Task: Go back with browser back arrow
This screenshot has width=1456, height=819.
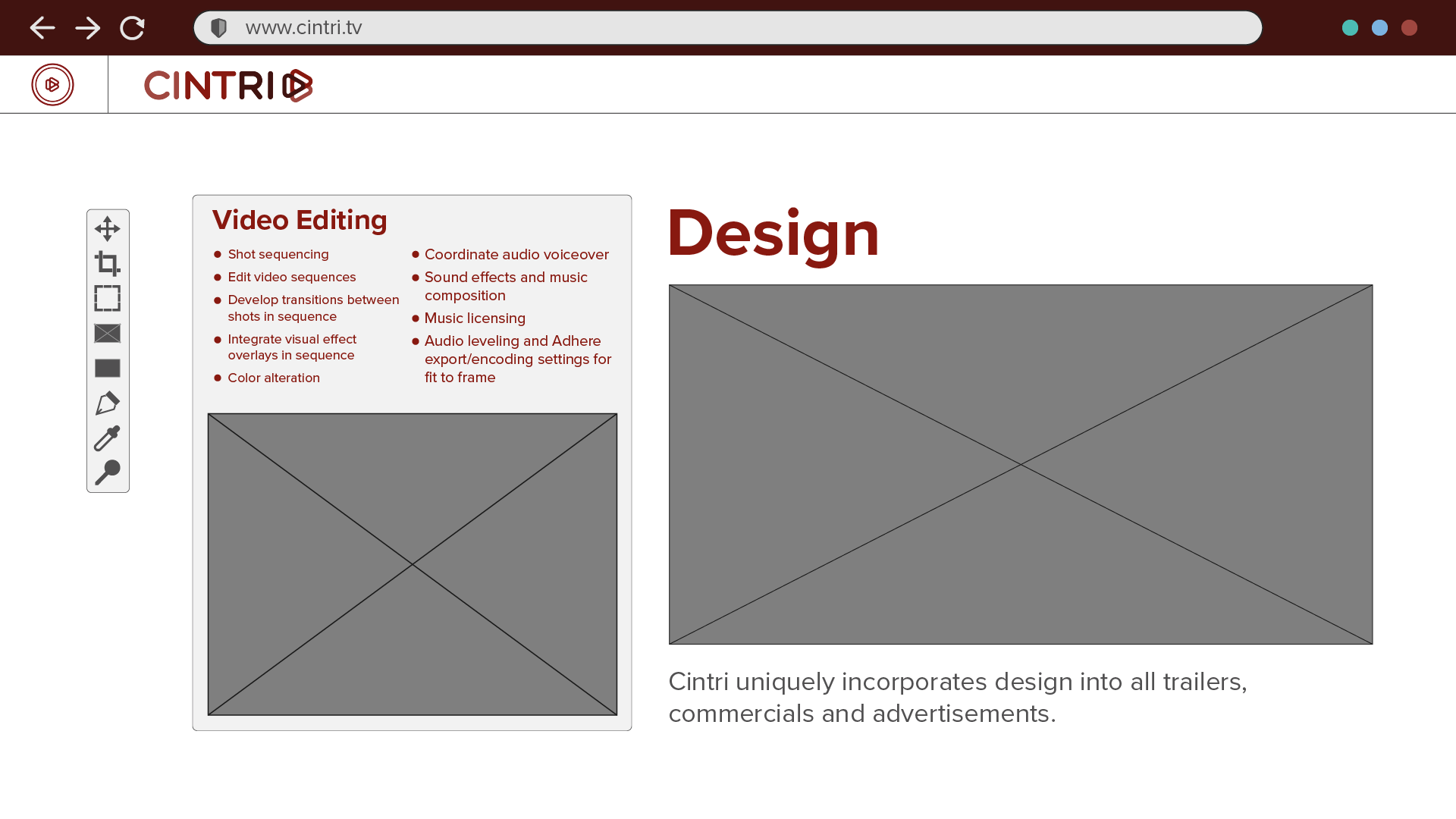Action: [x=42, y=28]
